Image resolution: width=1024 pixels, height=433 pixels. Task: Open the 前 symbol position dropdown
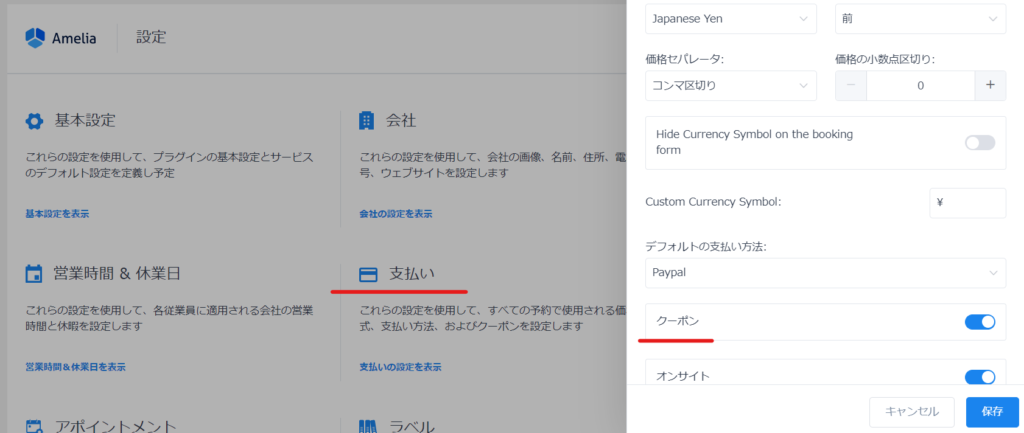(x=920, y=19)
